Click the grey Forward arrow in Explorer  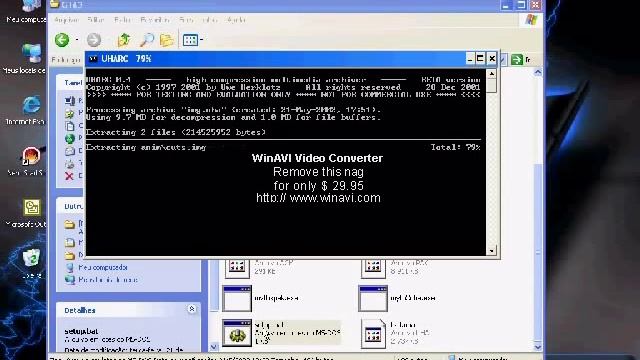(x=94, y=40)
